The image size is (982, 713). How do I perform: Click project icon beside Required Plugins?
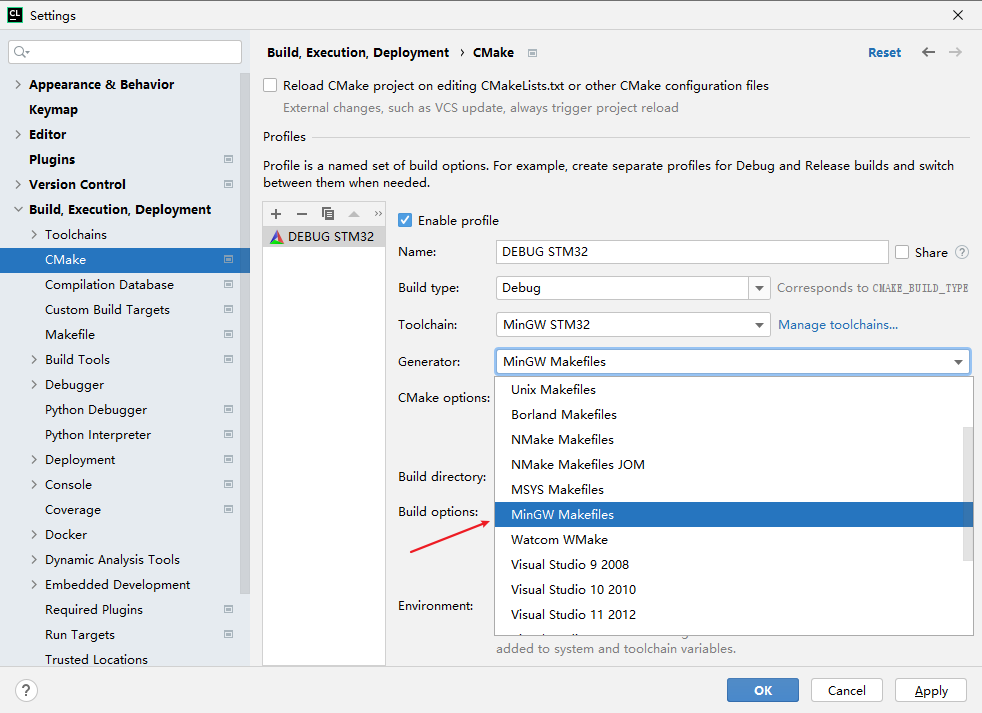[x=229, y=610]
